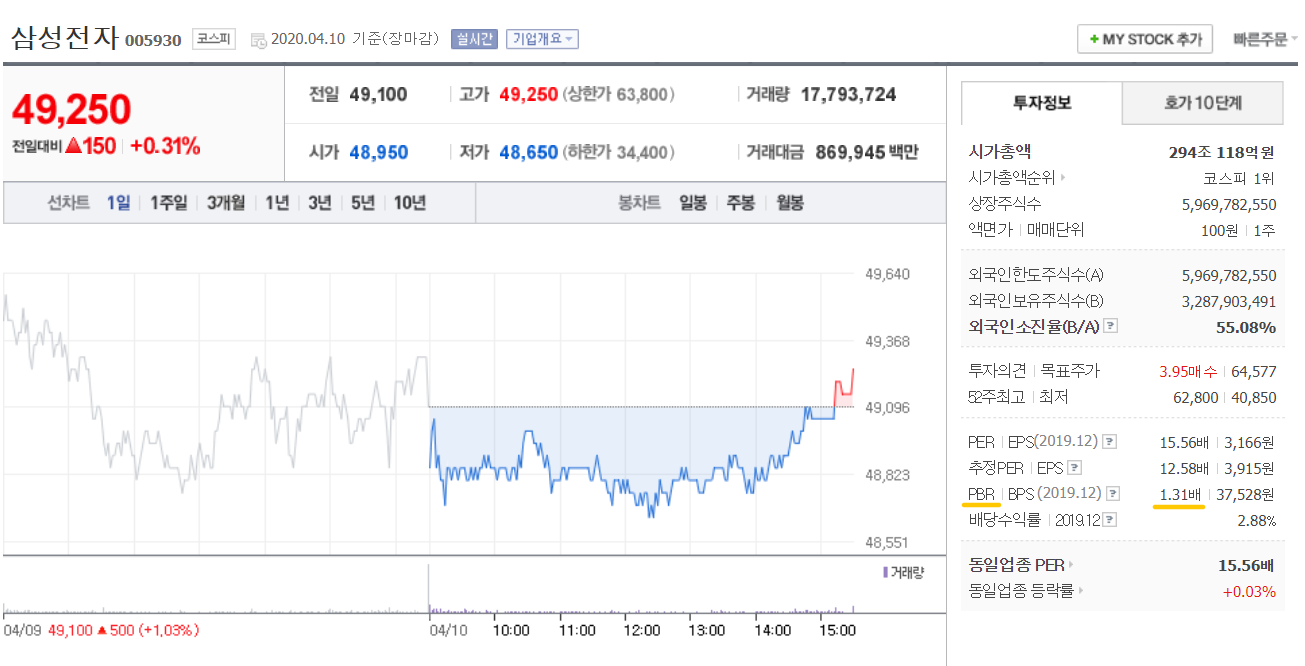Click the dividend yield 2.88%
The image size is (1305, 666).
pos(1257,520)
